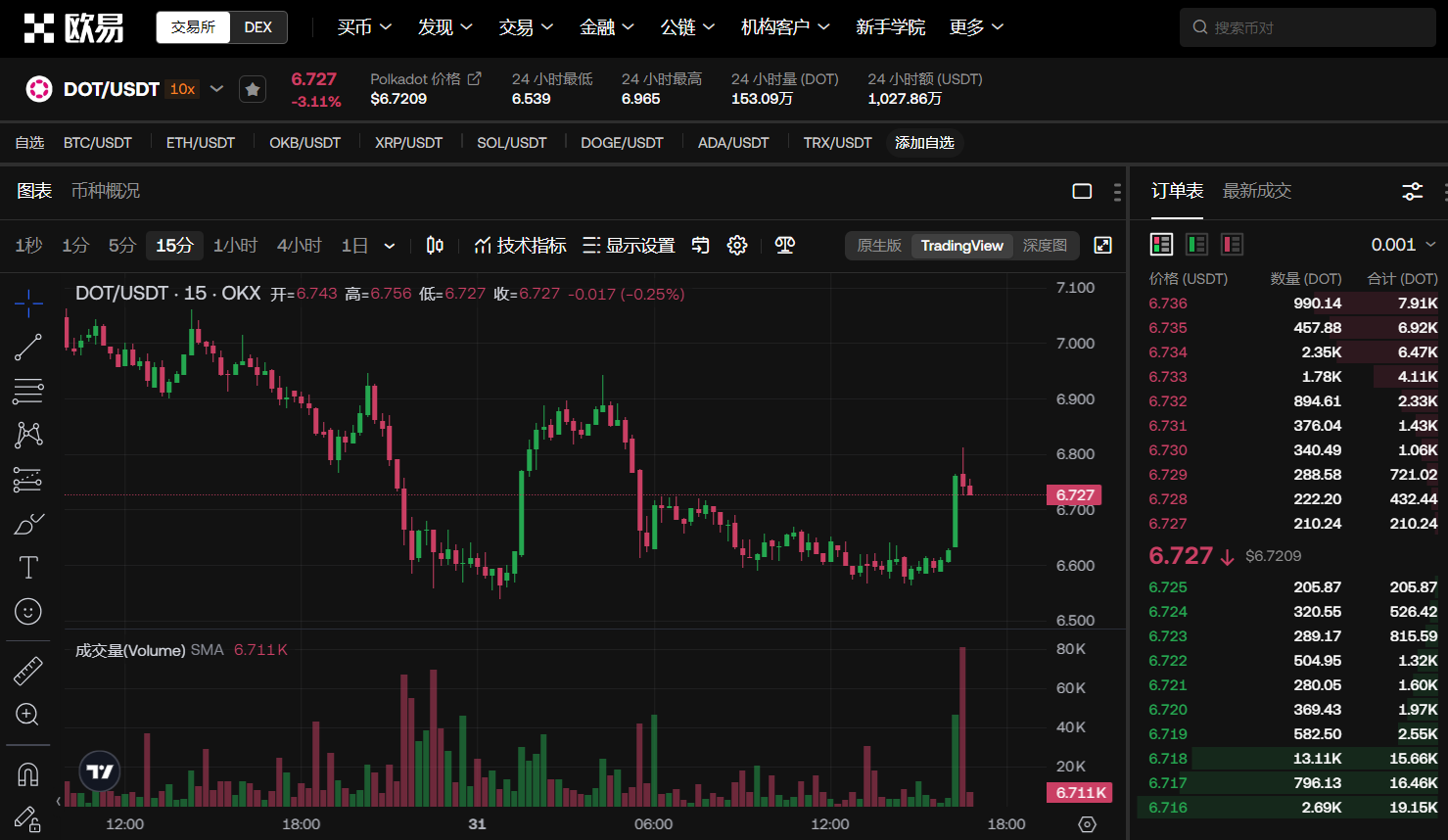The width and height of the screenshot is (1448, 840).
Task: Open BTC/USDT from the watchlist
Action: coord(98,143)
